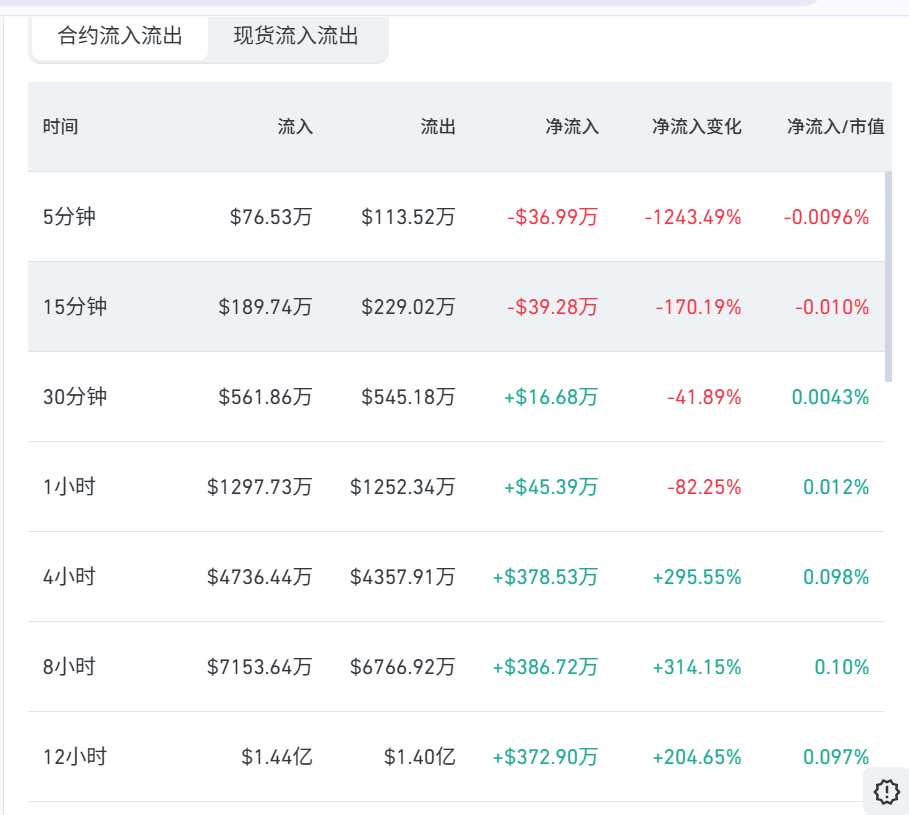Viewport: 909px width, 815px height.
Task: Click net inflow -$36.99万
Action: pos(552,217)
